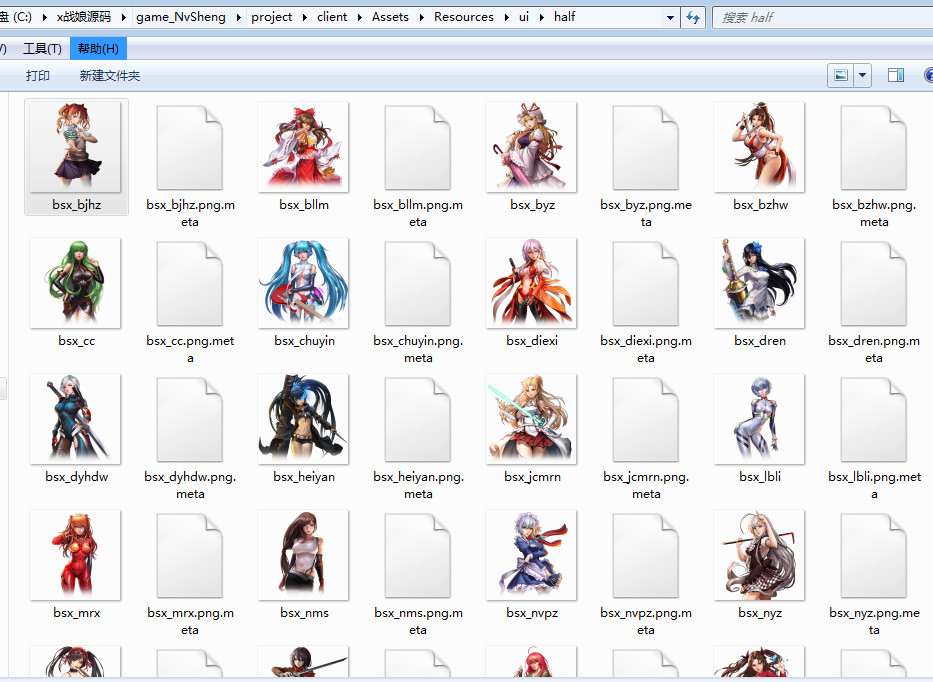Select the bsx_nms.png.meta file icon

point(418,556)
